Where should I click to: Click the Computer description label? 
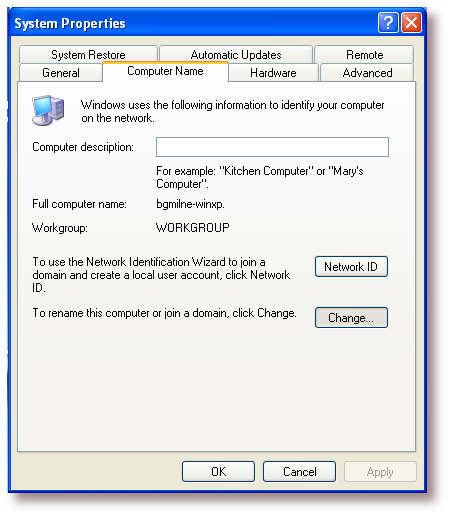[83, 147]
